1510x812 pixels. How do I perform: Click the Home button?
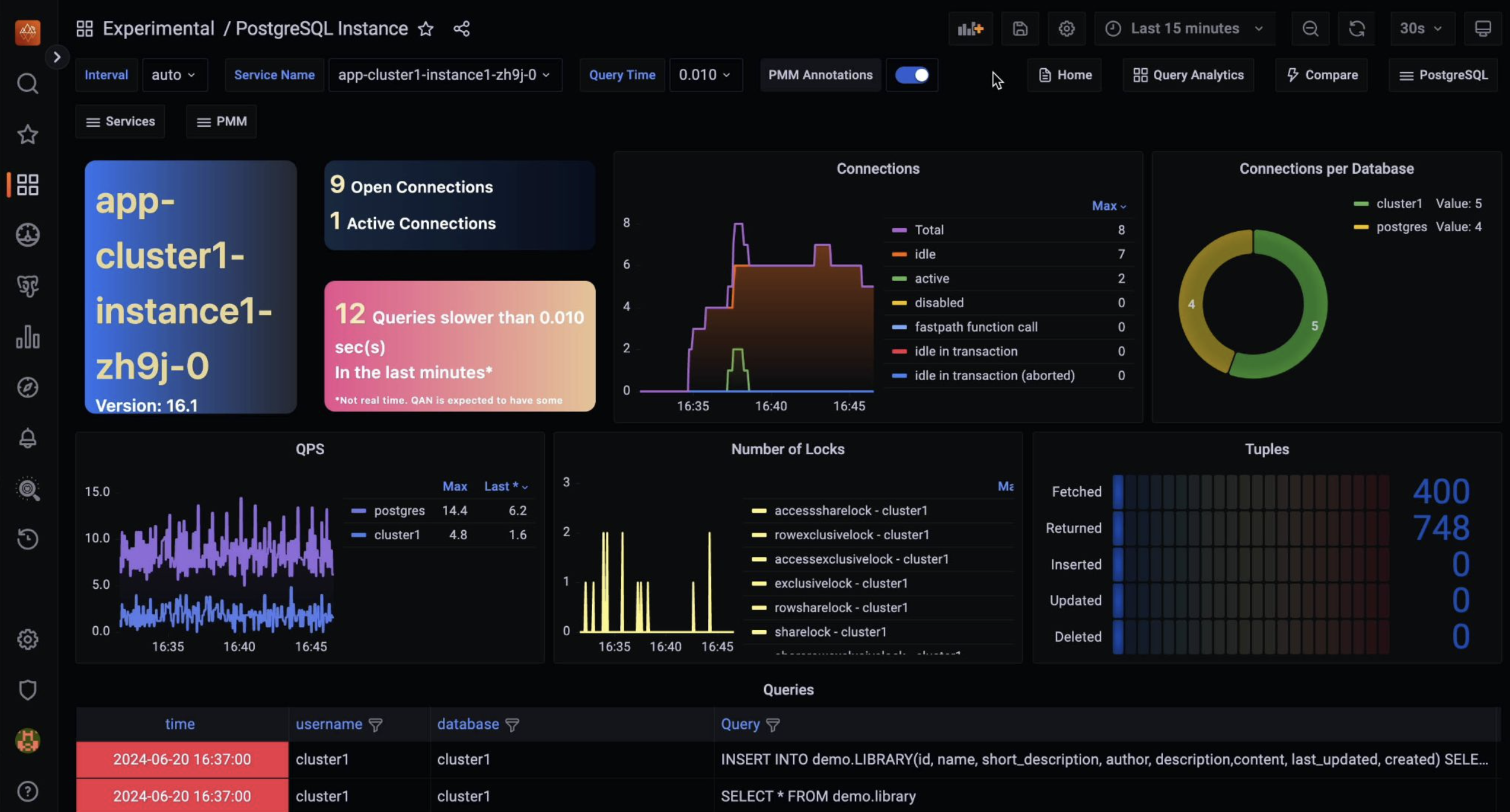(1064, 75)
